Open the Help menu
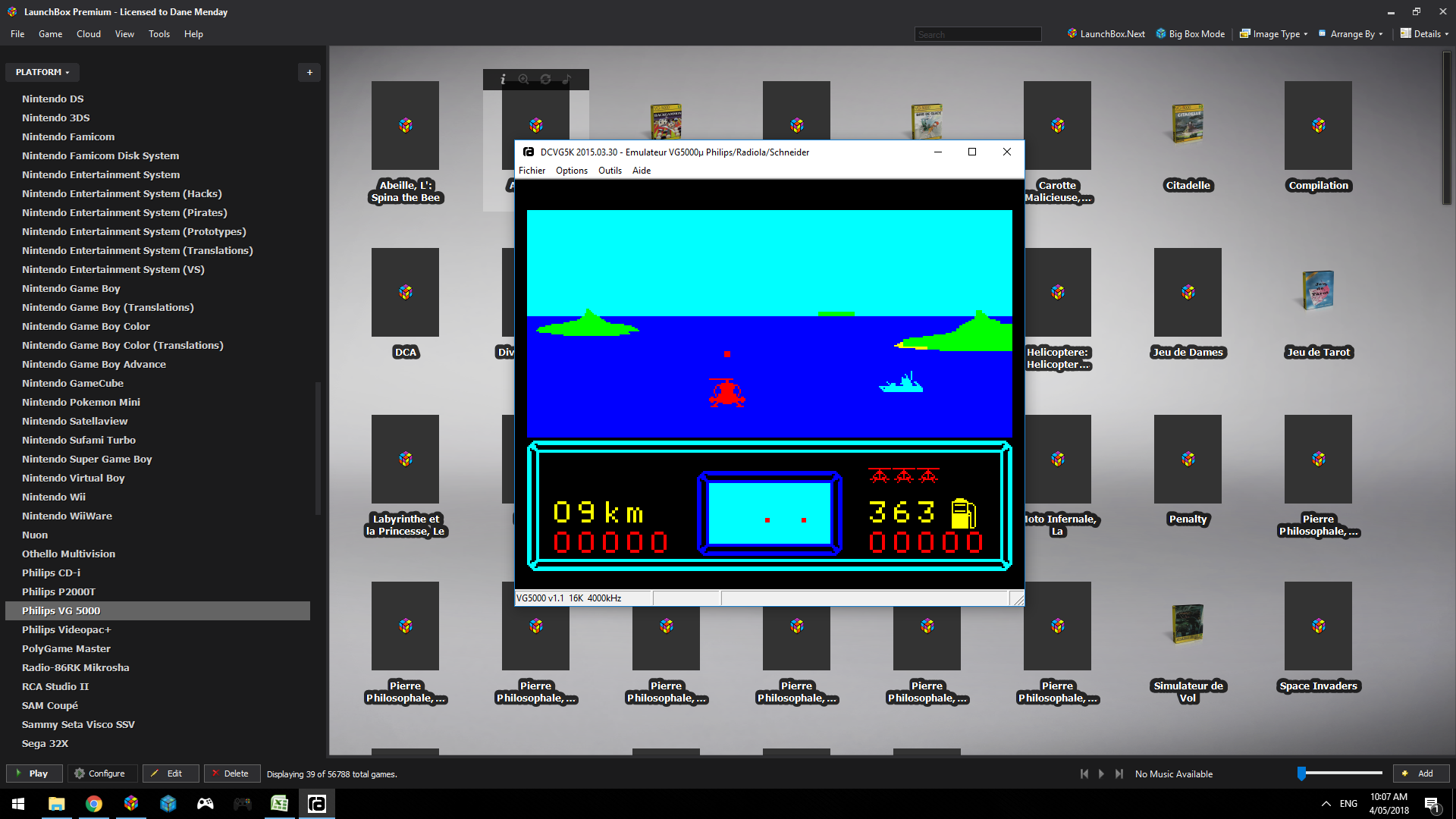Image resolution: width=1456 pixels, height=819 pixels. 193,33
